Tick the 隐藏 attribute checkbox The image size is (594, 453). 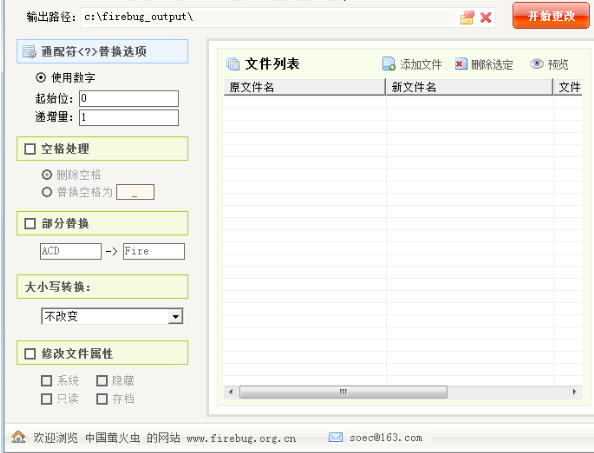[x=102, y=381]
